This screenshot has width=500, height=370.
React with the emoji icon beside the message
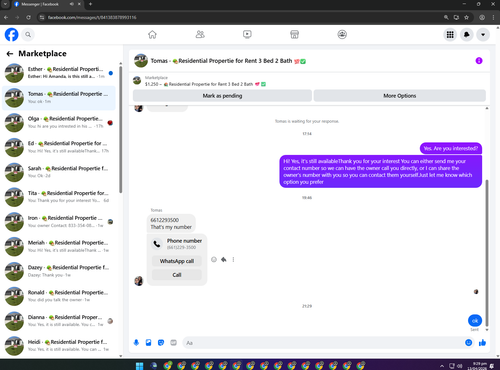[214, 259]
